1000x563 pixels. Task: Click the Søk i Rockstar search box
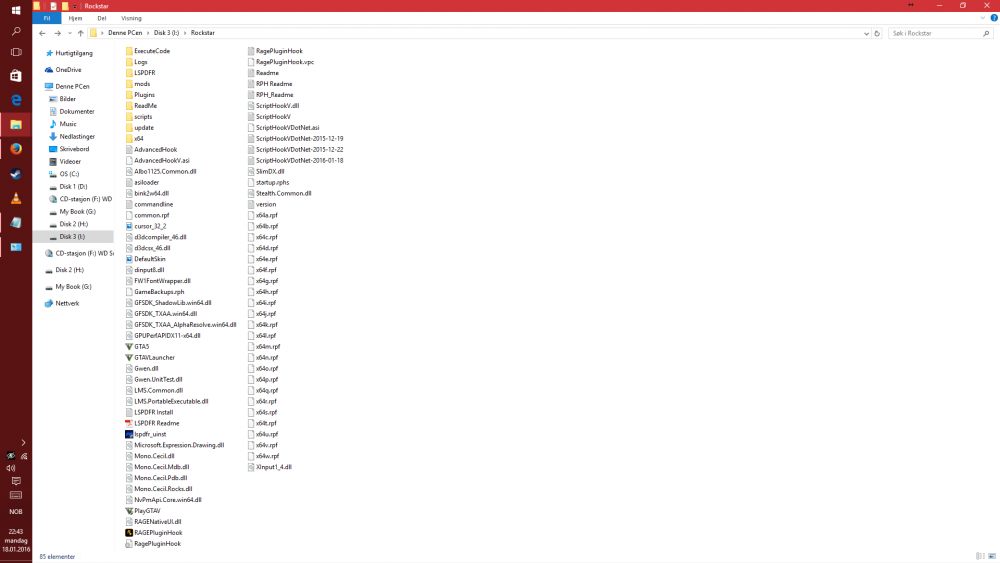pyautogui.click(x=941, y=33)
